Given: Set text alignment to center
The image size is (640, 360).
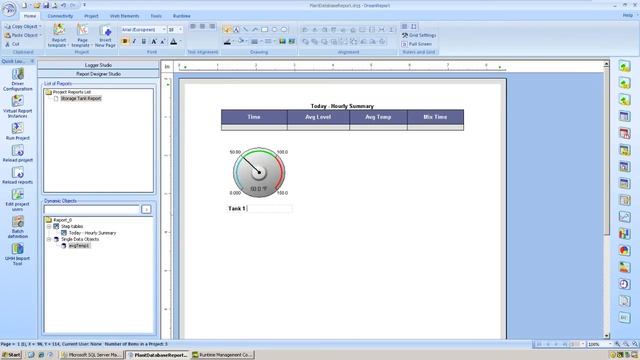Looking at the screenshot, I should click(x=202, y=26).
